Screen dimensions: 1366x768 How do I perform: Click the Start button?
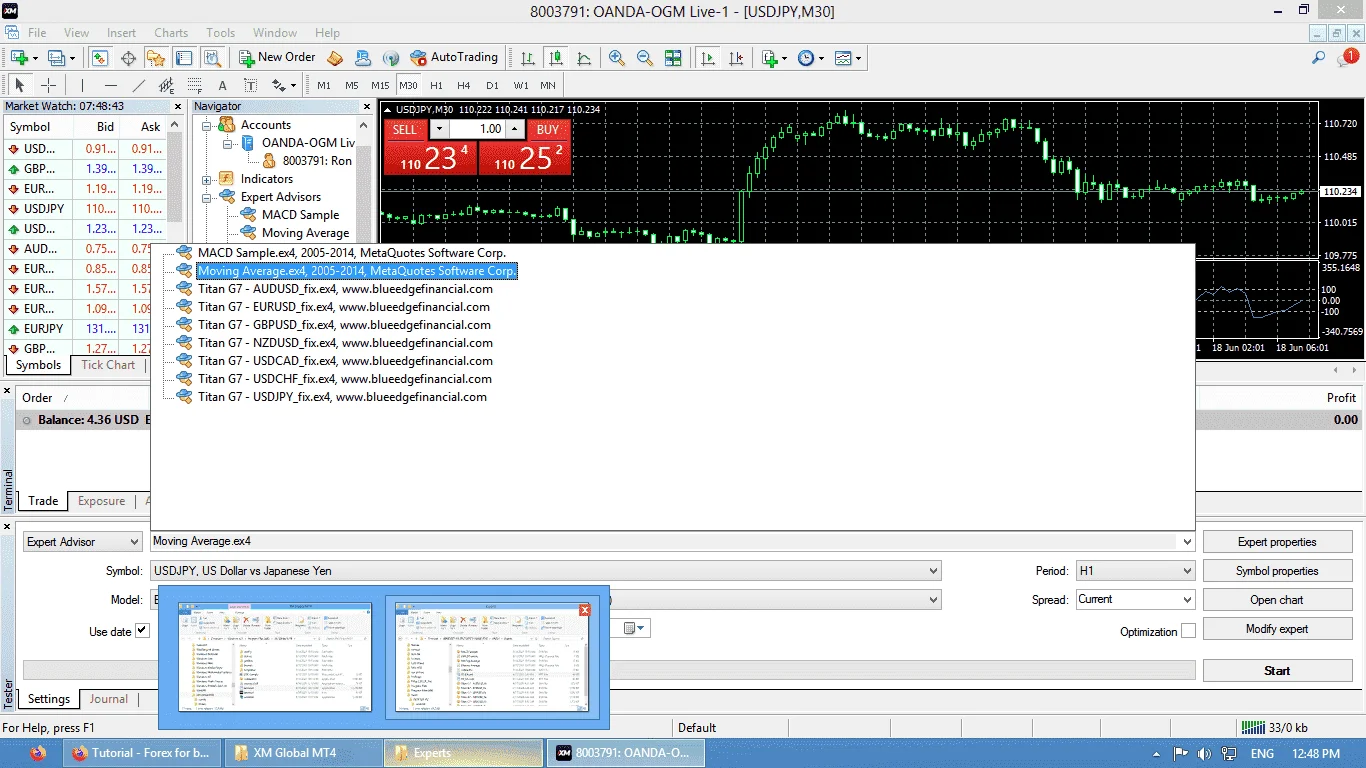(x=1277, y=671)
